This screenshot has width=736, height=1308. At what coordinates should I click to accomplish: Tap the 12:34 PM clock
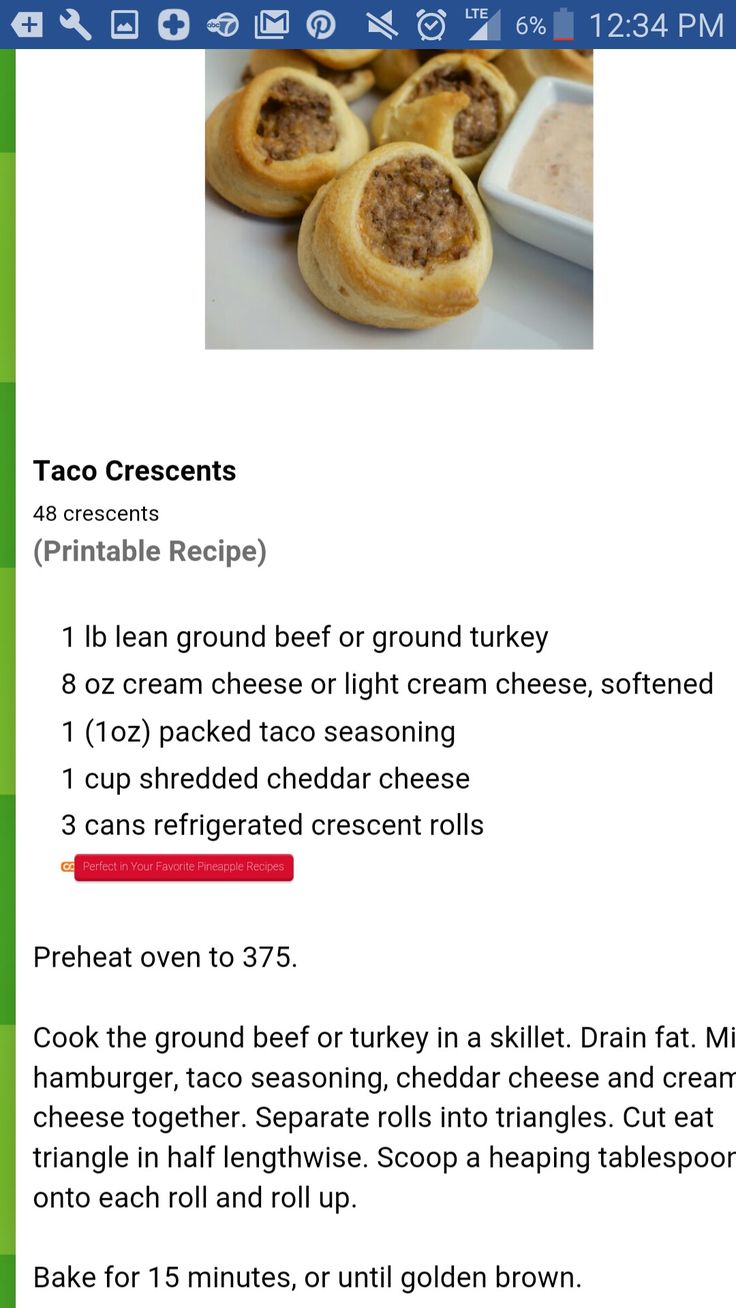point(656,25)
